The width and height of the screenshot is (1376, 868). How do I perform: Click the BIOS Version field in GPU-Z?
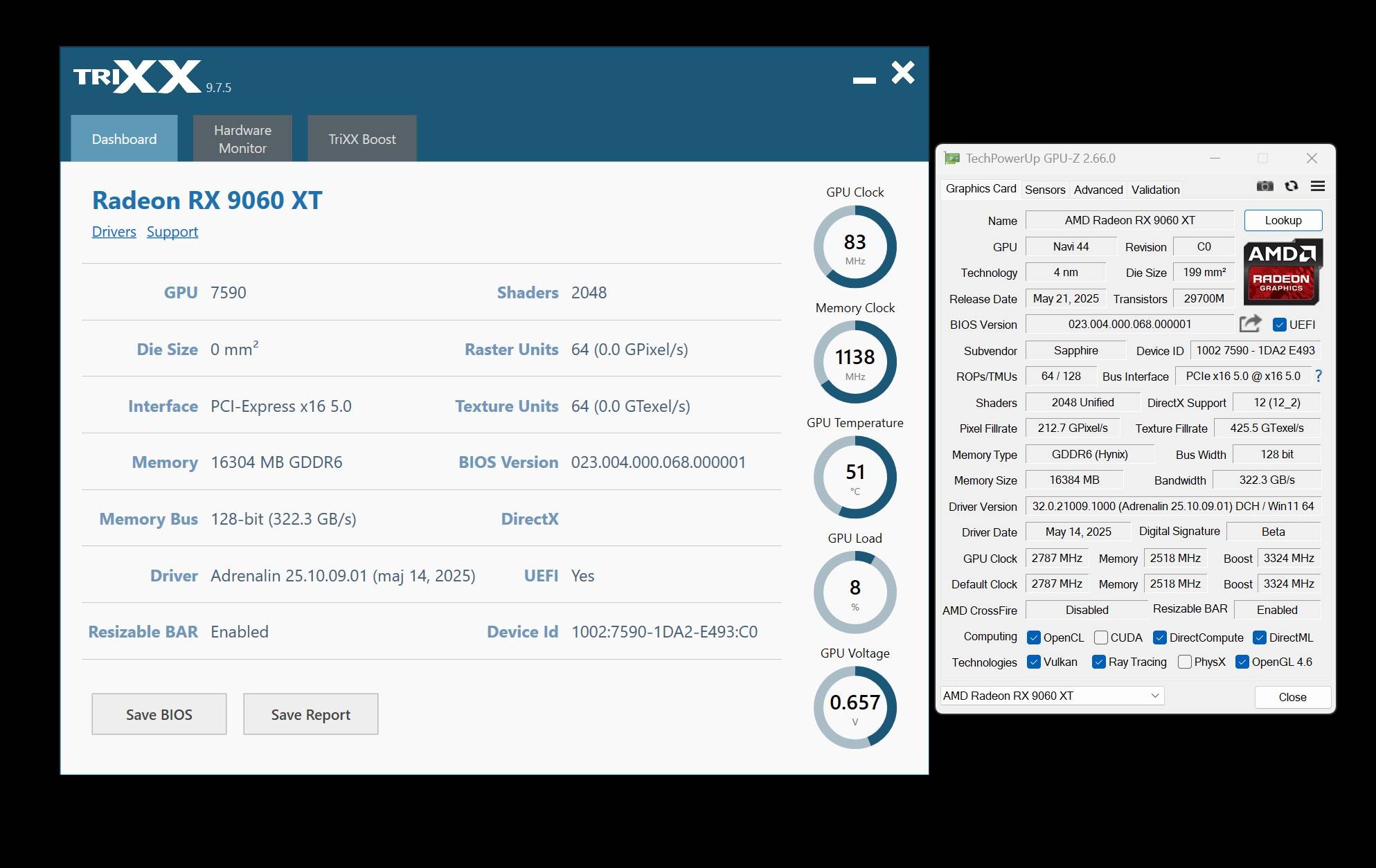[1129, 324]
